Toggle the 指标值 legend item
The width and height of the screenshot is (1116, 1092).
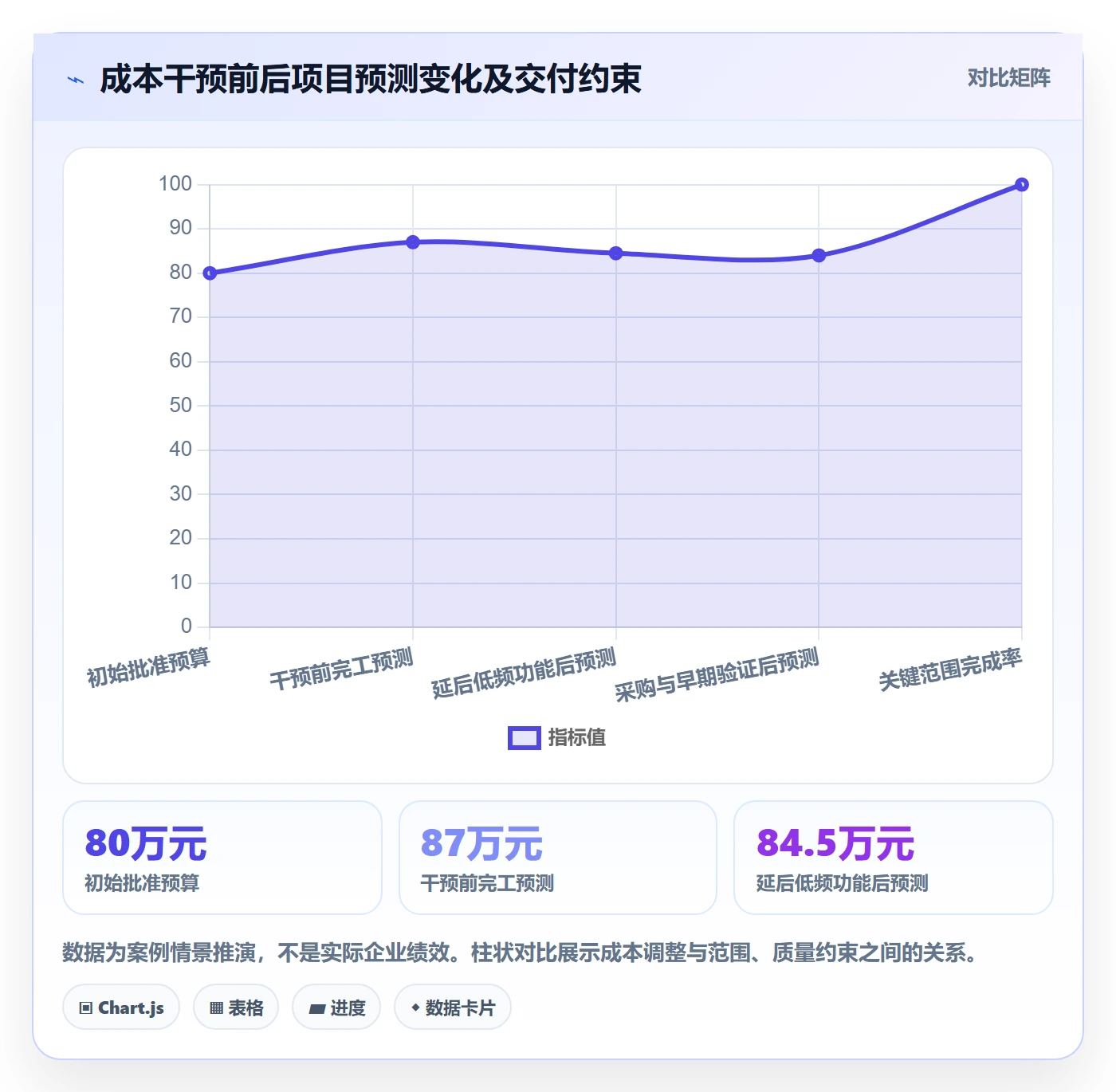point(557,738)
